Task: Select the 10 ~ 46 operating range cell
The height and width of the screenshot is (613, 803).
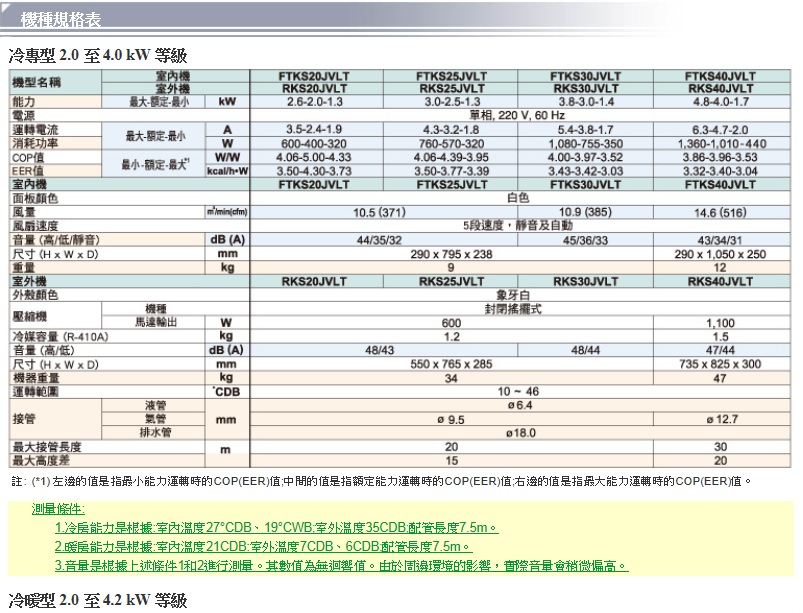Action: click(x=513, y=391)
